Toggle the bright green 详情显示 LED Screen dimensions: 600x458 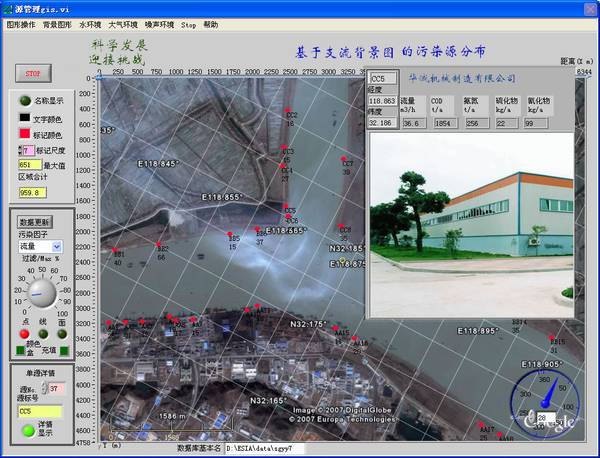[28, 431]
